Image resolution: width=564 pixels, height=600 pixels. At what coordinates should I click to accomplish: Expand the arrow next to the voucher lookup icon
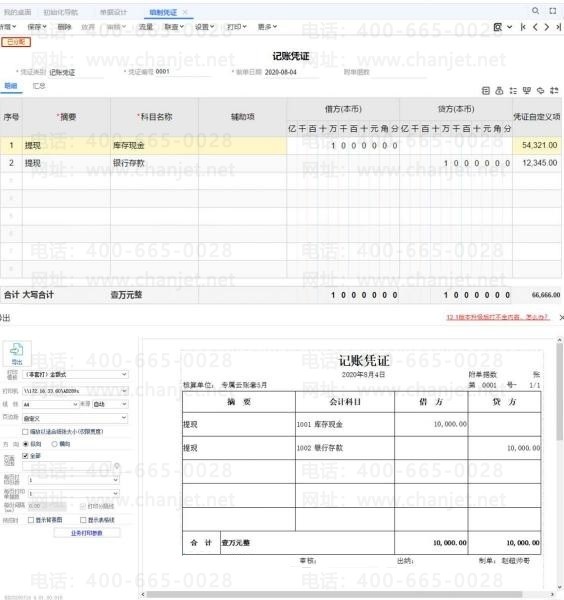pyautogui.click(x=509, y=27)
